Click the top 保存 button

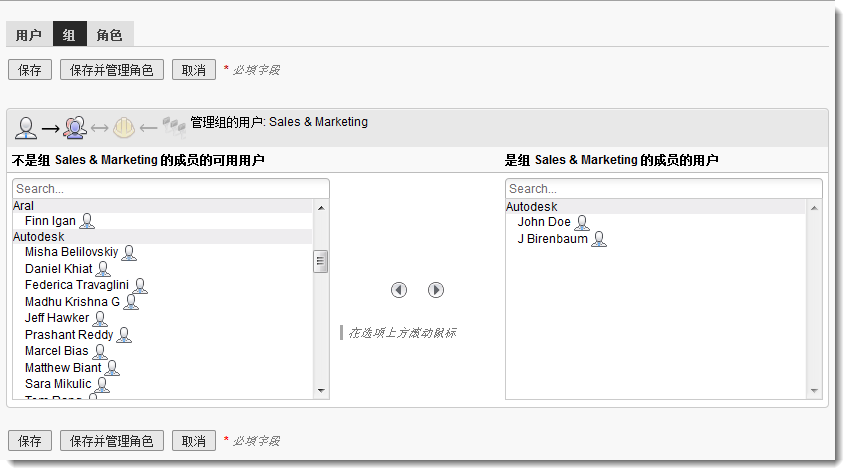(x=30, y=70)
